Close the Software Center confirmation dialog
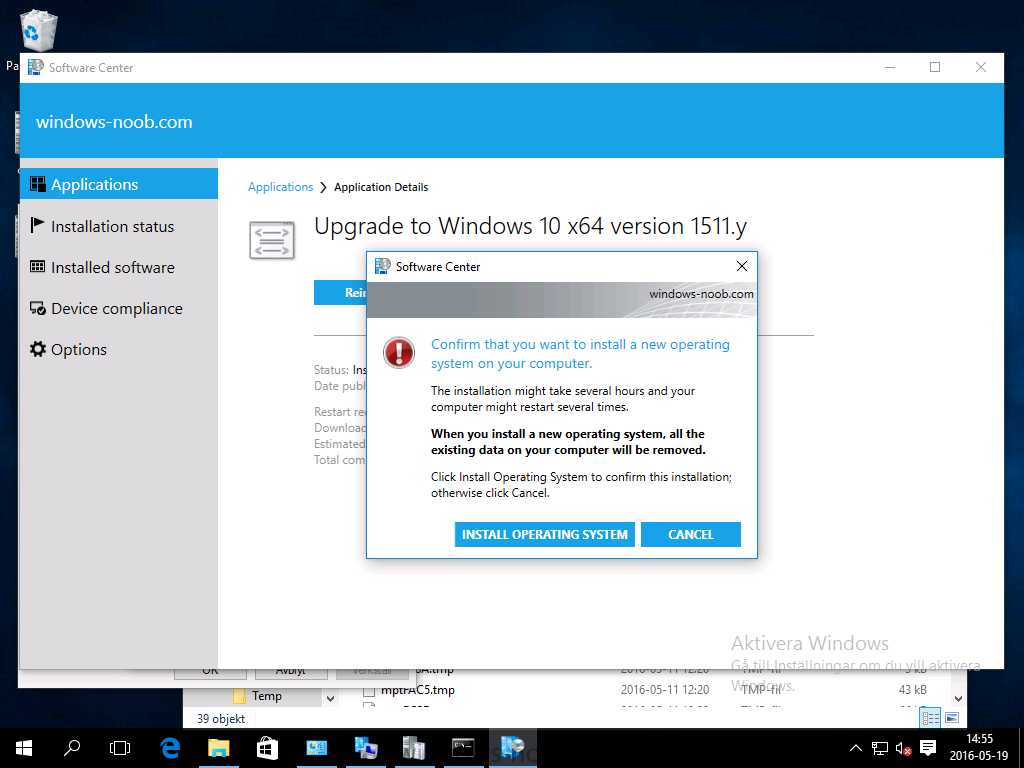This screenshot has height=768, width=1024. tap(741, 266)
